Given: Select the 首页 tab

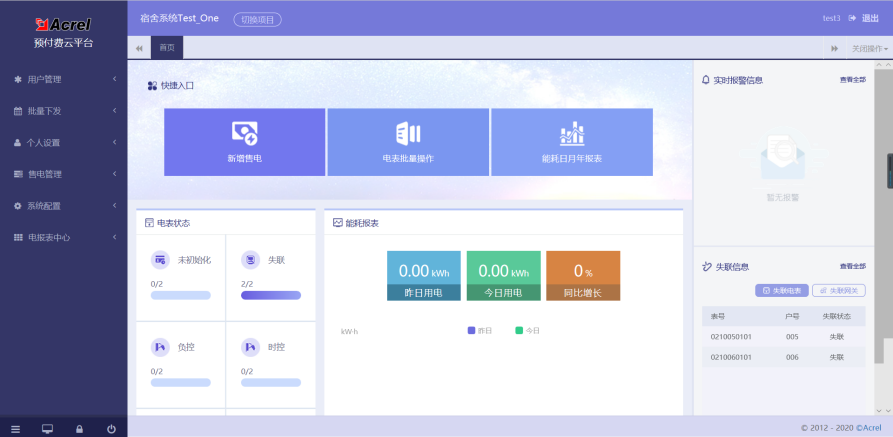Looking at the screenshot, I should coord(167,48).
